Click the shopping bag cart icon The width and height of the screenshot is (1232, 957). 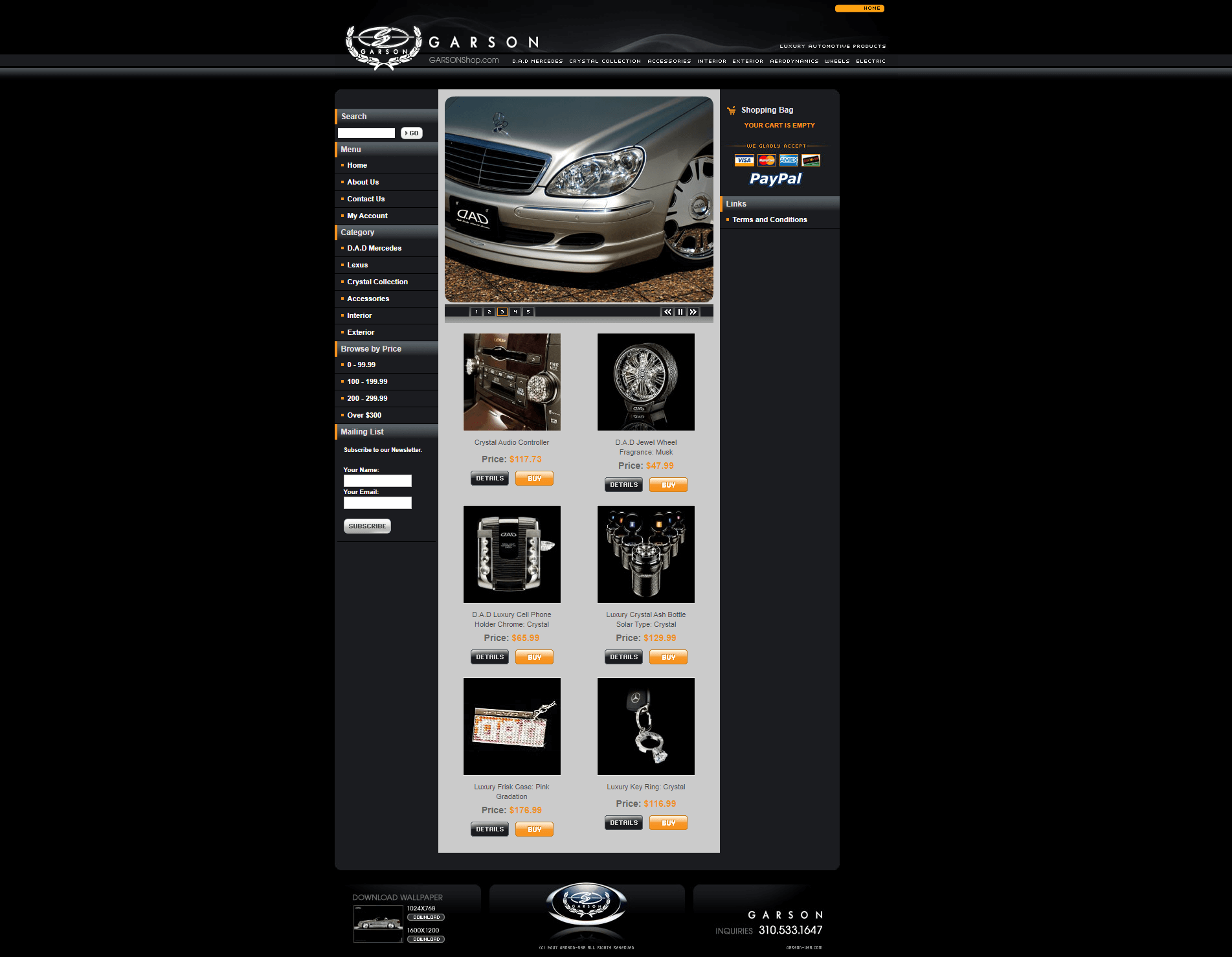point(731,111)
